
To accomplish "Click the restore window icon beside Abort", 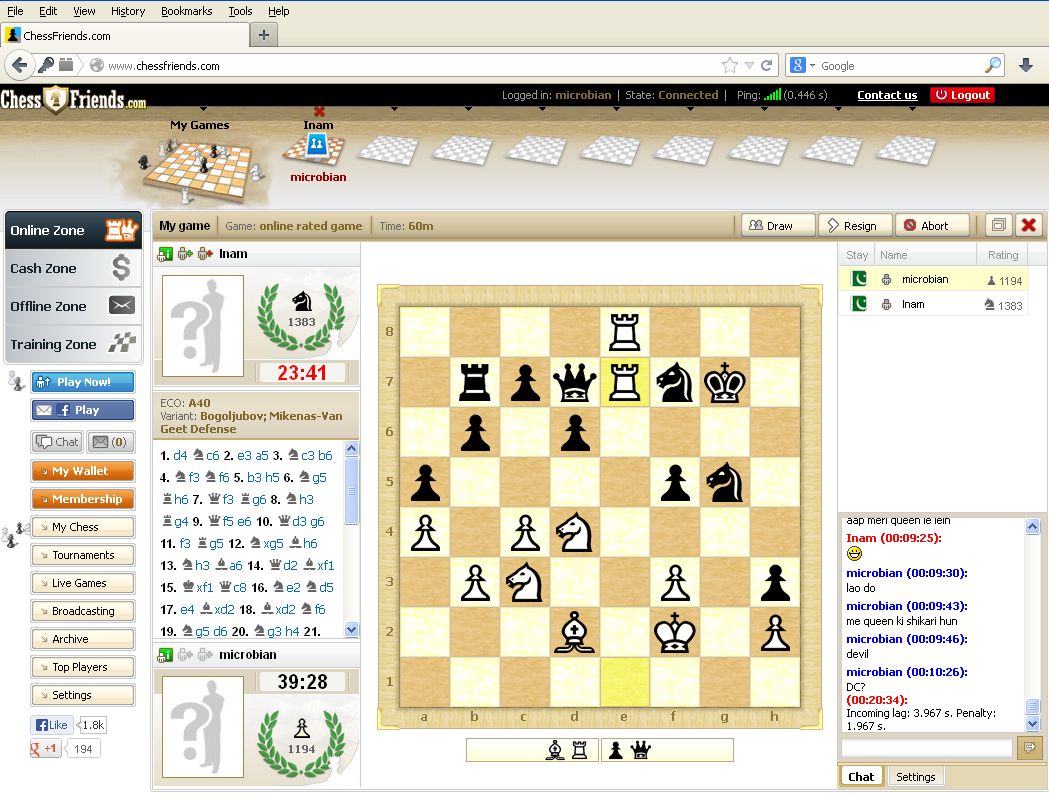I will coord(998,225).
